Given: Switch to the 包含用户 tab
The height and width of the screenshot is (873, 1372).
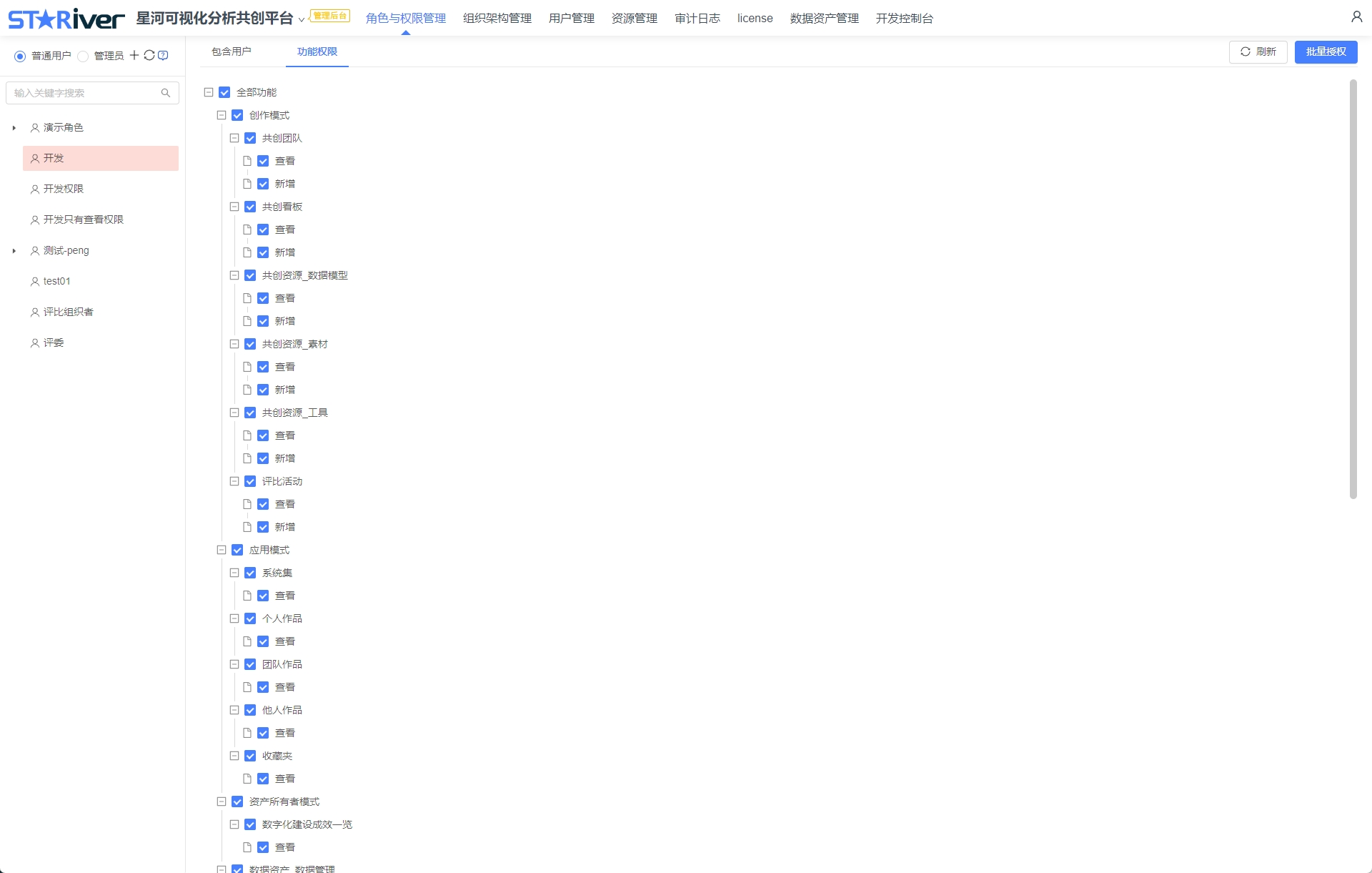Looking at the screenshot, I should (x=231, y=51).
